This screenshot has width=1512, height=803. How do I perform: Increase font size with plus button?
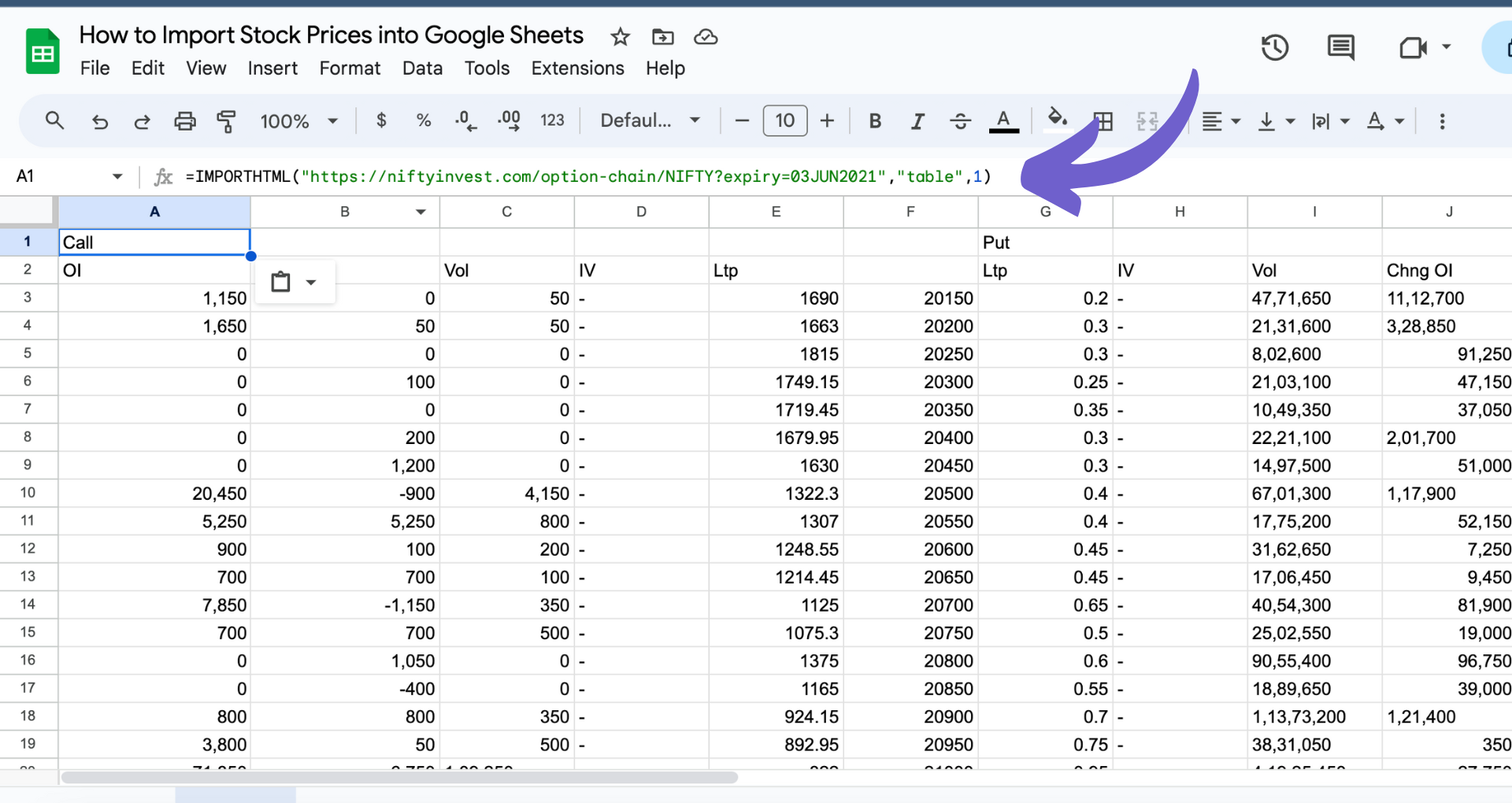point(827,120)
